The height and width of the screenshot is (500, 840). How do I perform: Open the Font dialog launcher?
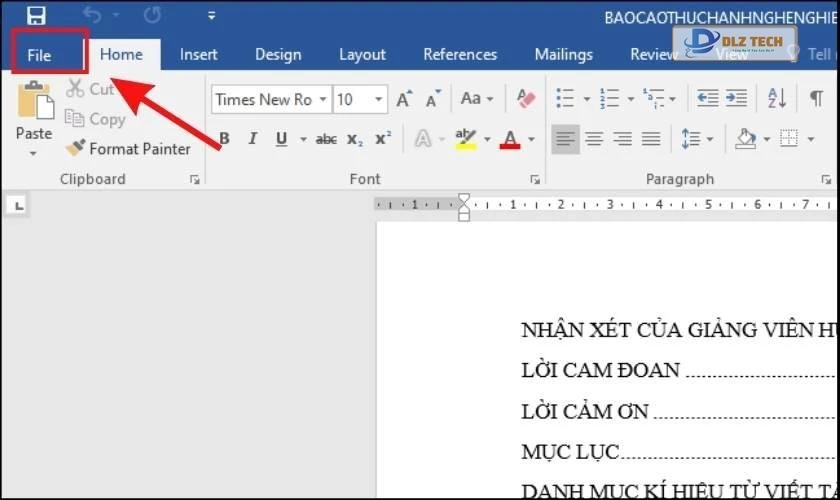(x=535, y=180)
